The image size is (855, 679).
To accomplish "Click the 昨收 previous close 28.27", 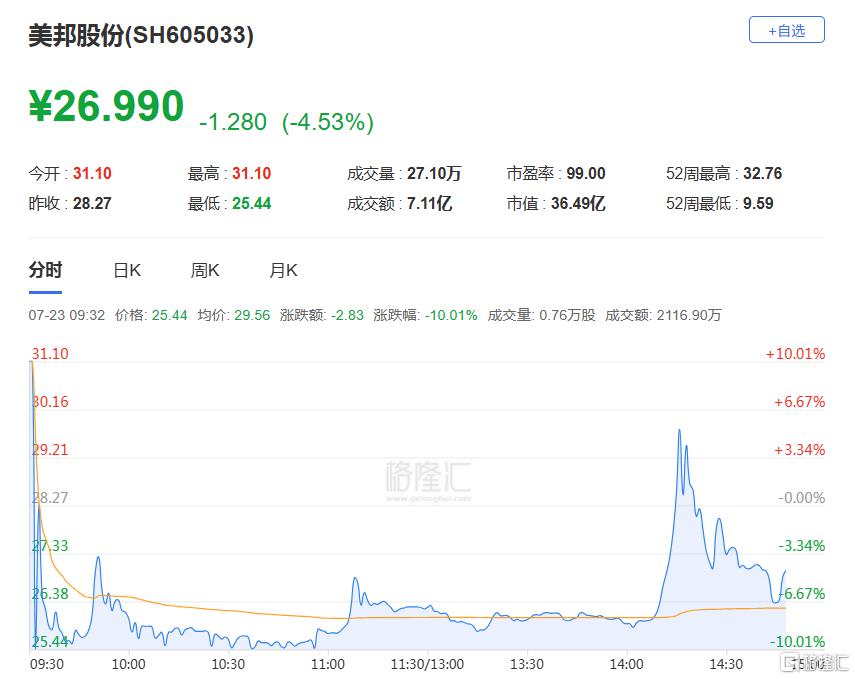I will tap(92, 203).
